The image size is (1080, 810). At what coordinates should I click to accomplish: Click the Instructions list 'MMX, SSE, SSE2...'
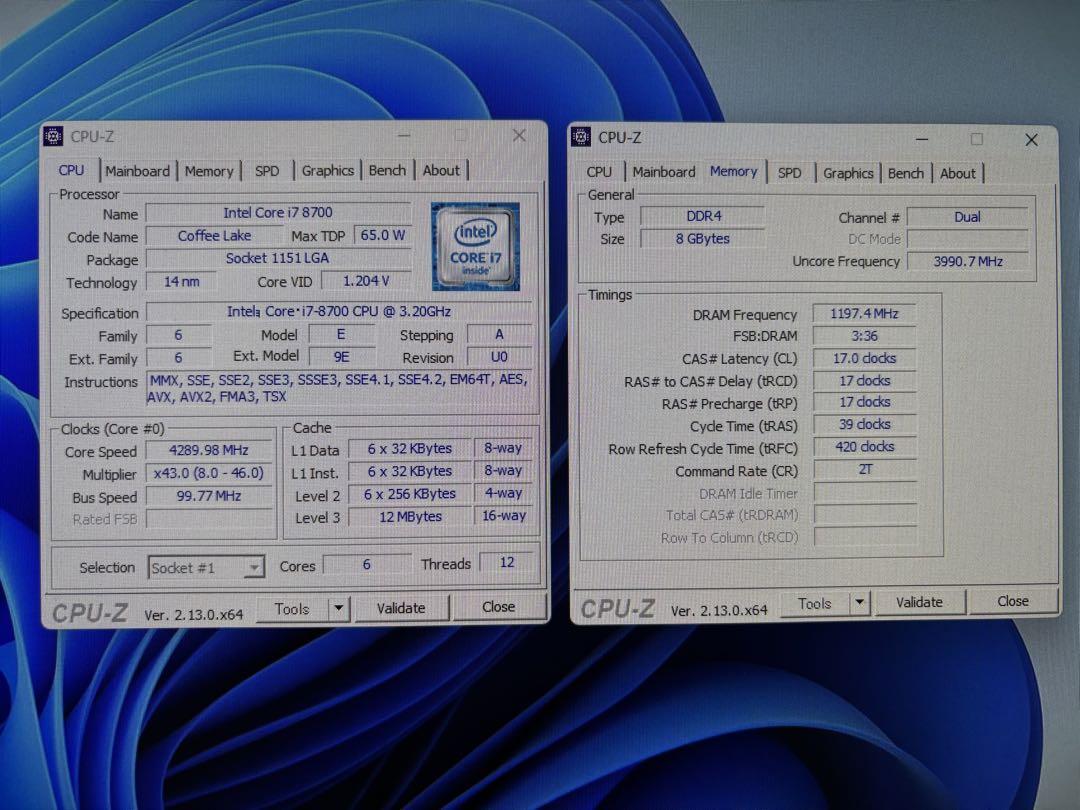[x=338, y=388]
